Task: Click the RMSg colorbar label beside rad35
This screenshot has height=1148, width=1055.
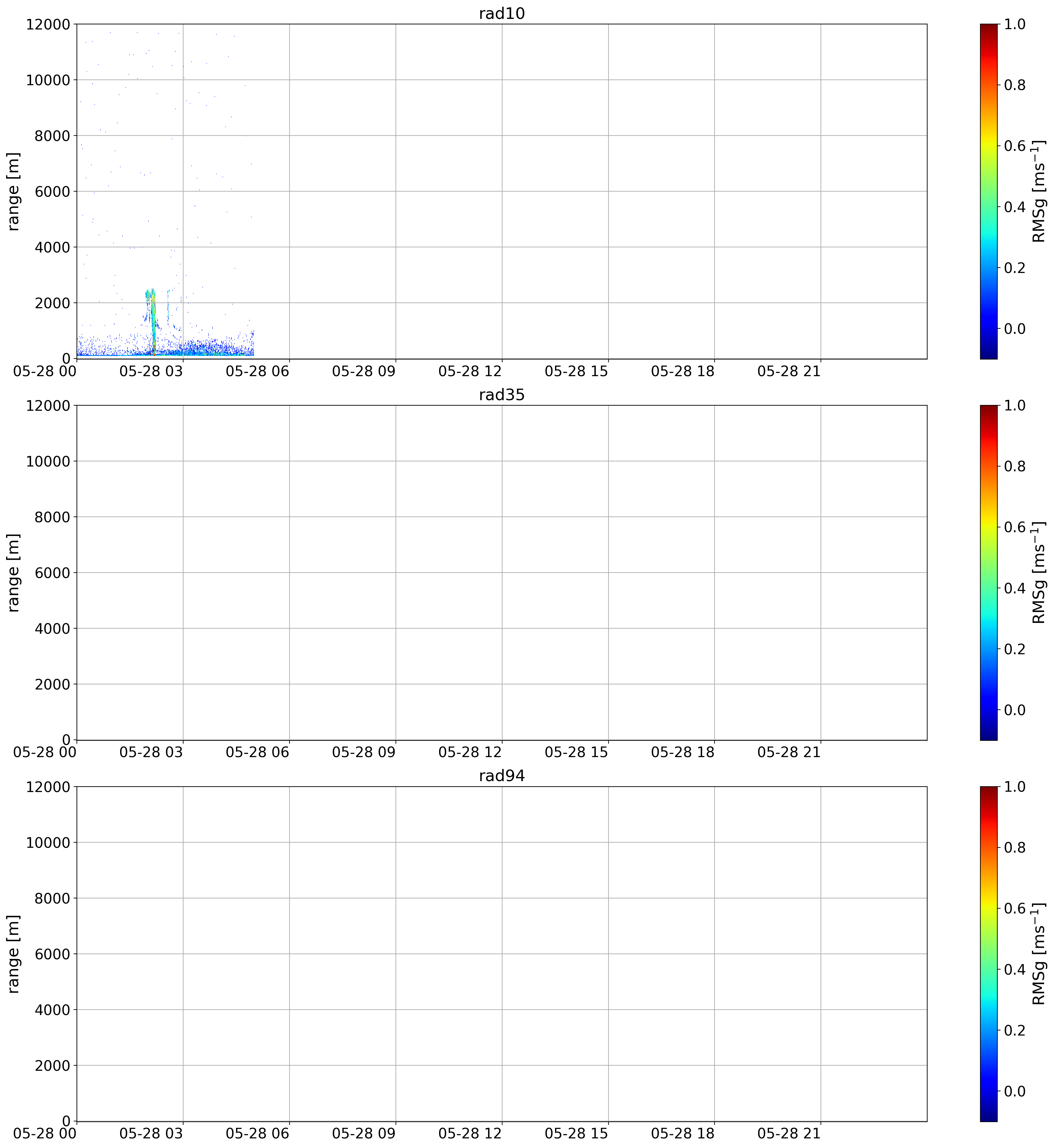Action: point(1039,573)
